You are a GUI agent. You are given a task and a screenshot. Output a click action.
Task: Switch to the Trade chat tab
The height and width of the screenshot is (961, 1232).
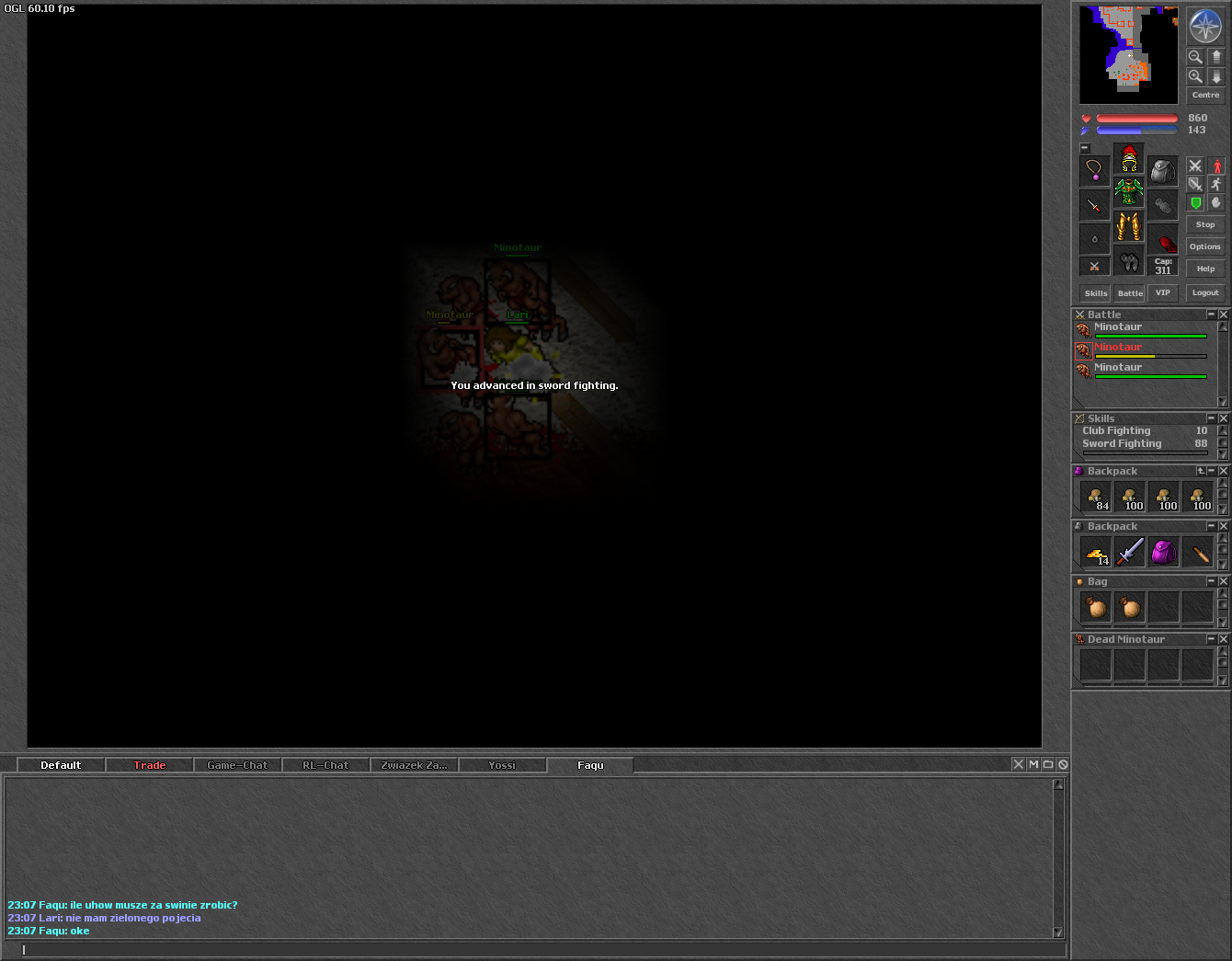coord(149,765)
